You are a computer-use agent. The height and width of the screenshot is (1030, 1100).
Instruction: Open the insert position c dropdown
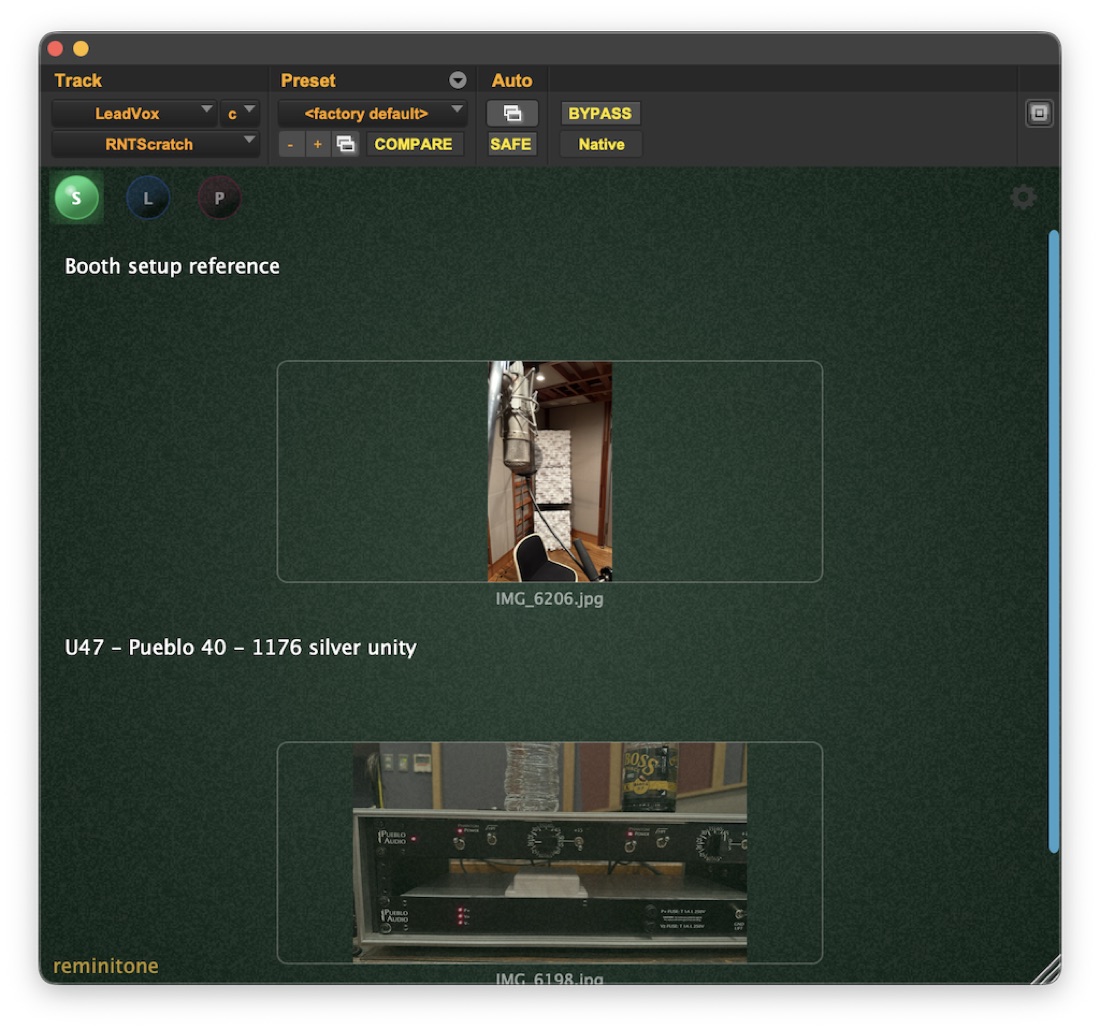tap(239, 113)
